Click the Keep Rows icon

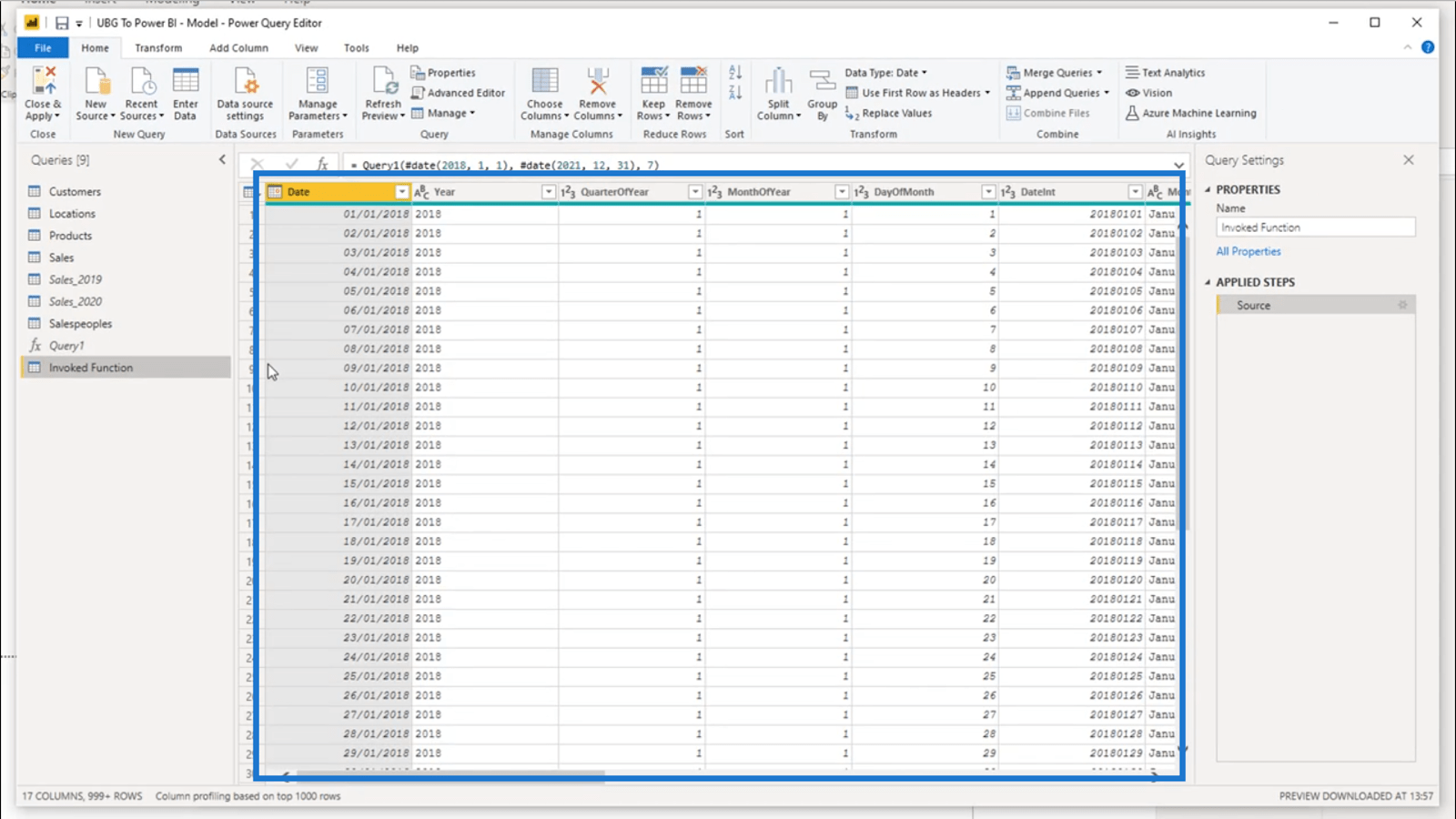coord(653,81)
